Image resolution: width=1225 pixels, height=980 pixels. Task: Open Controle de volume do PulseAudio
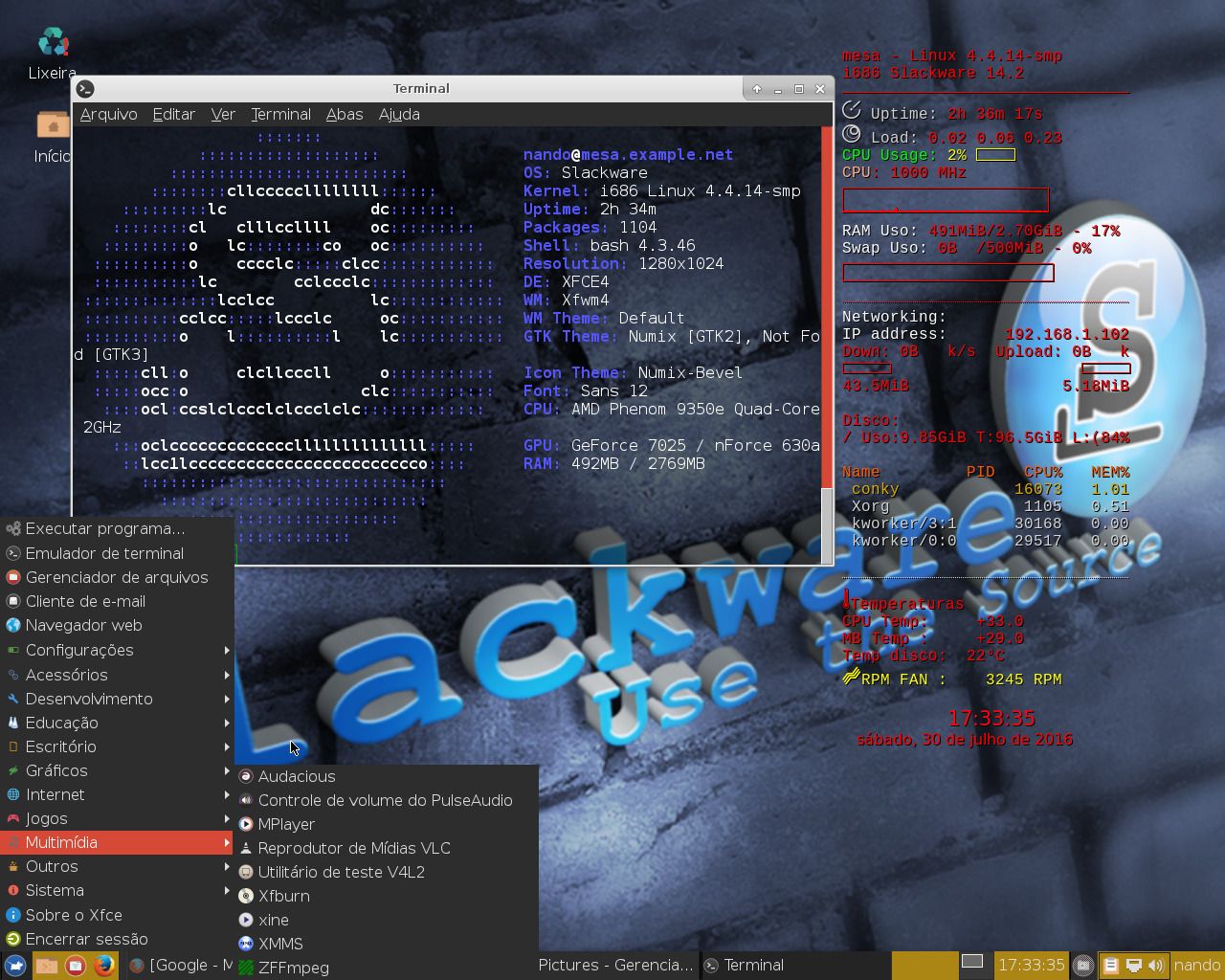pyautogui.click(x=387, y=800)
